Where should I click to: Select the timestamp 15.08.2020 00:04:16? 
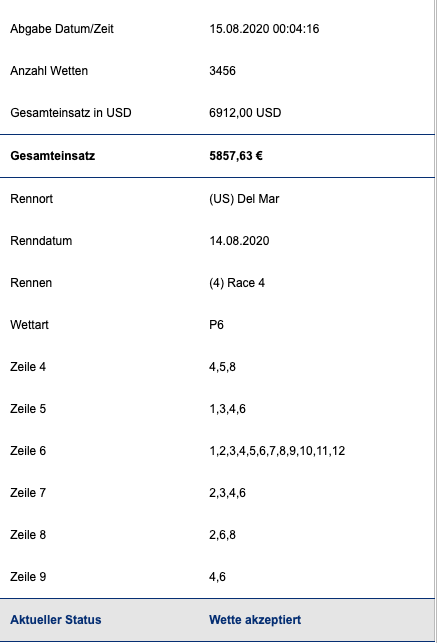click(x=264, y=29)
